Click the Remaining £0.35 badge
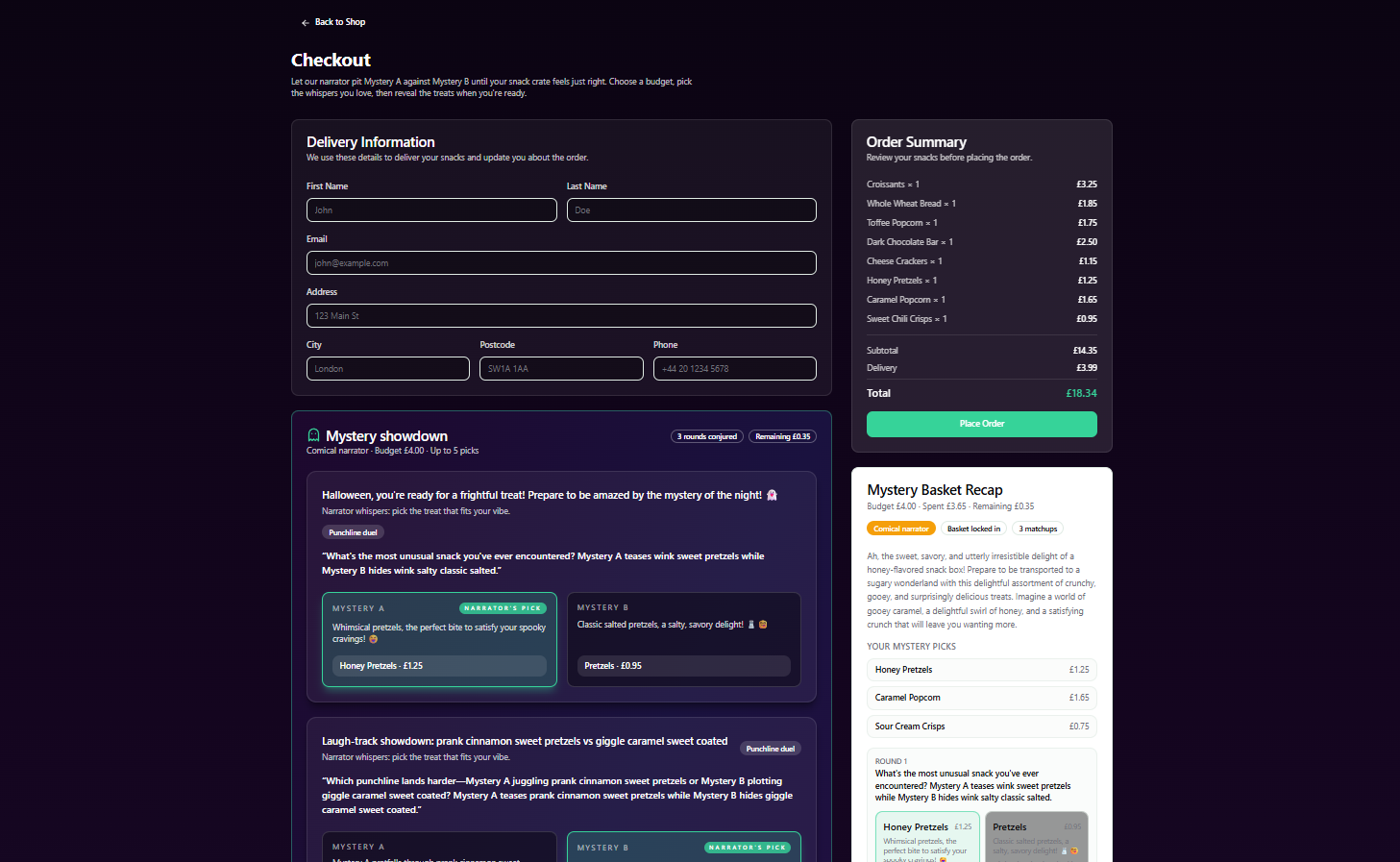 click(x=783, y=436)
